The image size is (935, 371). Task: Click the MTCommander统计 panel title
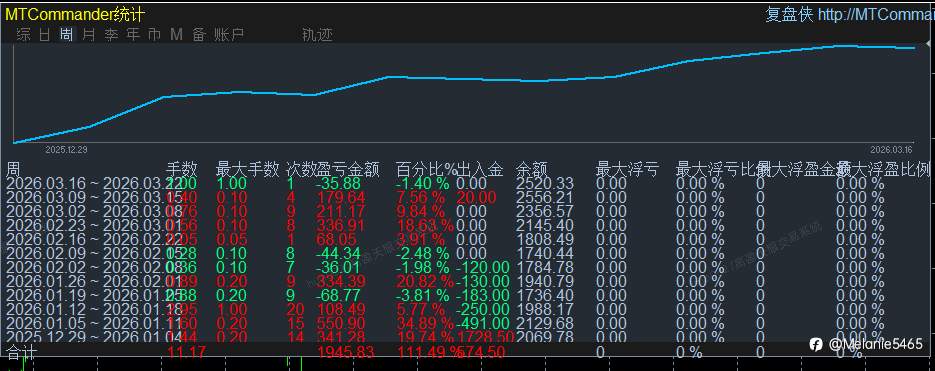pos(75,14)
